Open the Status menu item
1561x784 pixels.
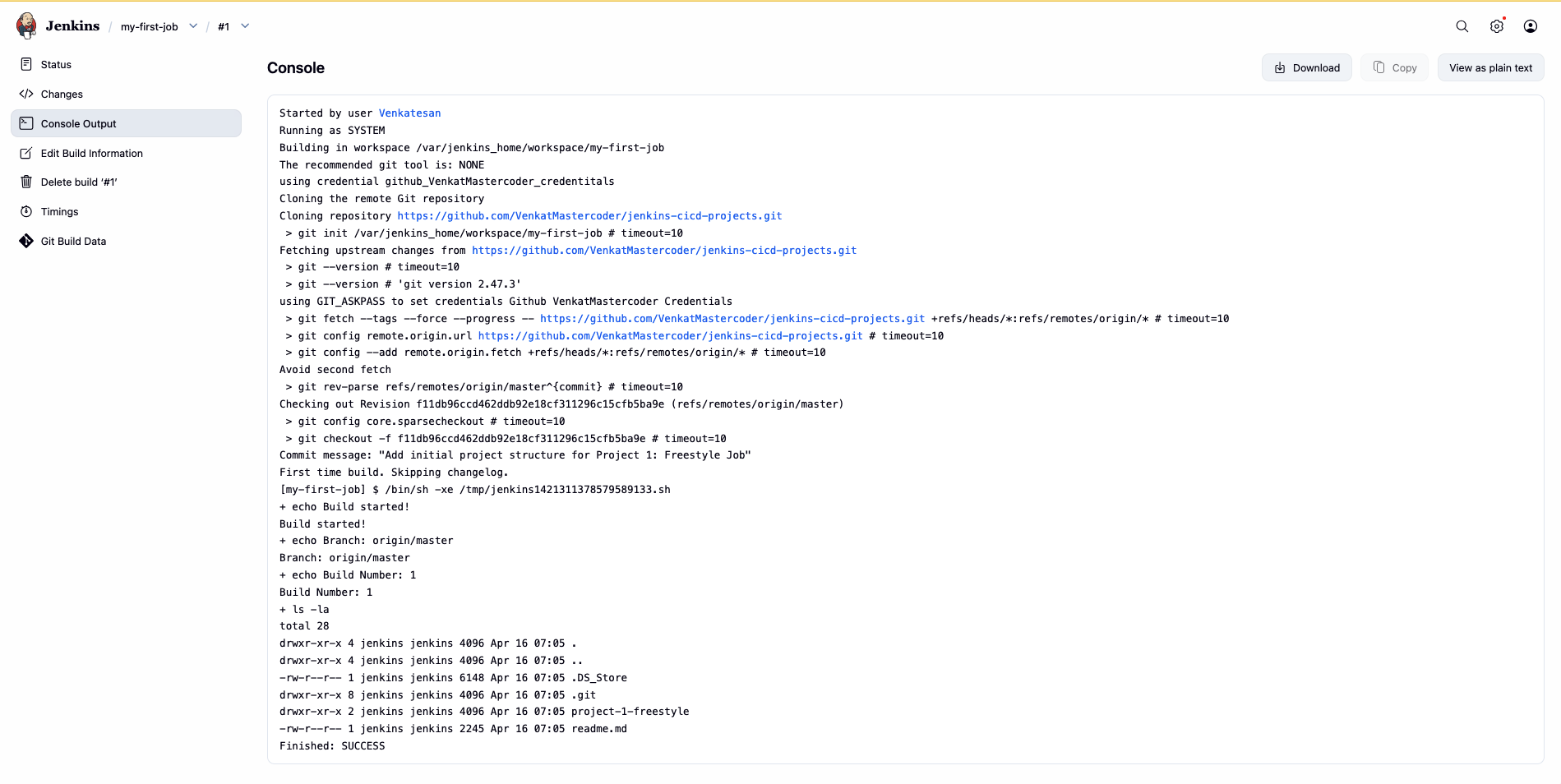[x=126, y=64]
